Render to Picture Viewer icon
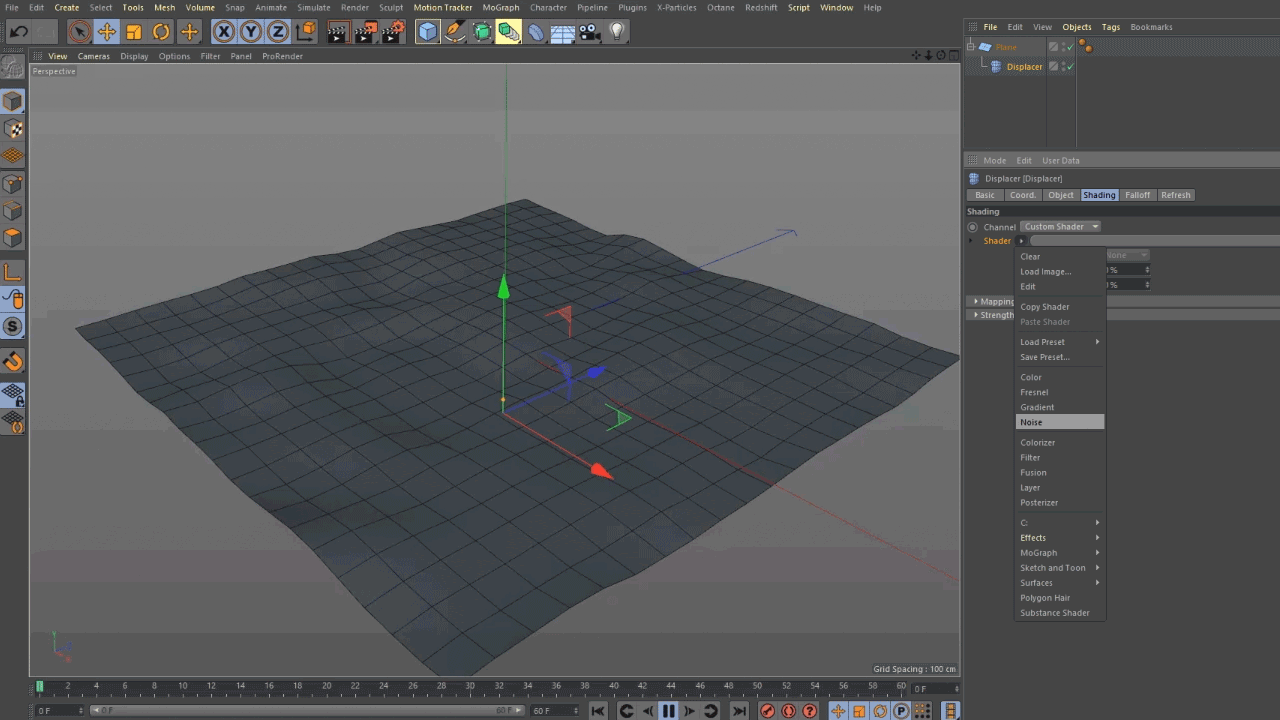 [366, 32]
